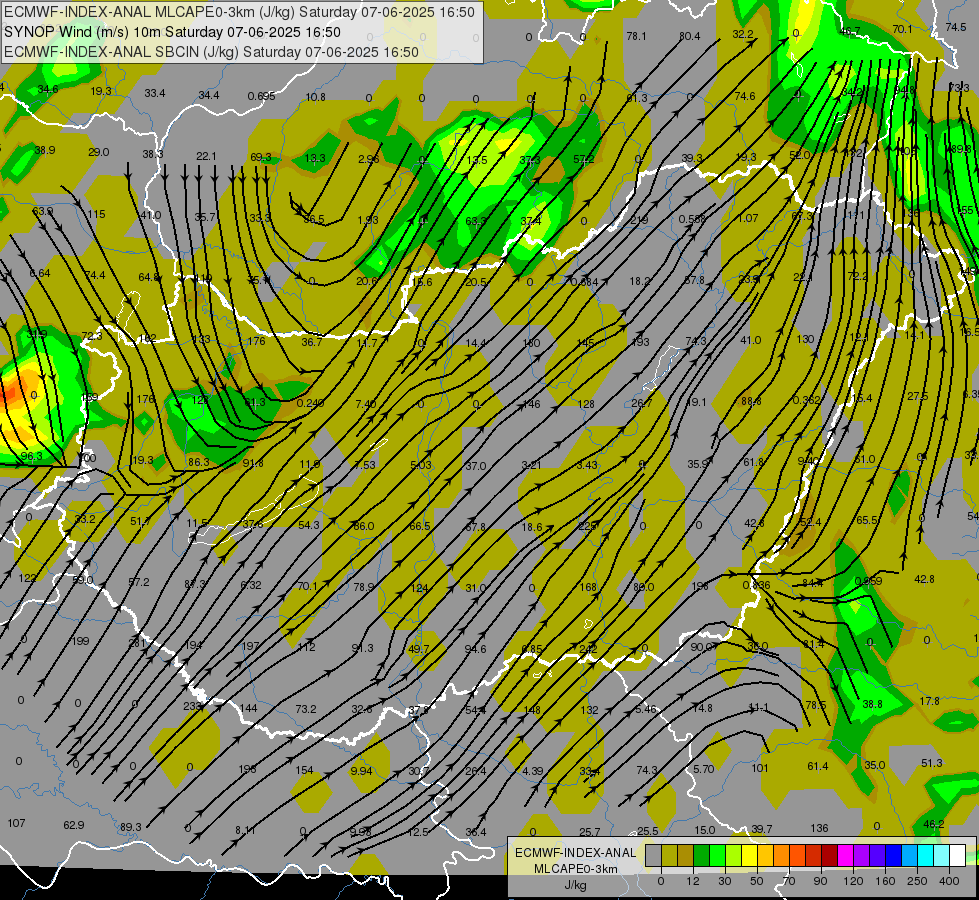The width and height of the screenshot is (979, 900).
Task: Select the 3.43 map value
Action: 586,465
